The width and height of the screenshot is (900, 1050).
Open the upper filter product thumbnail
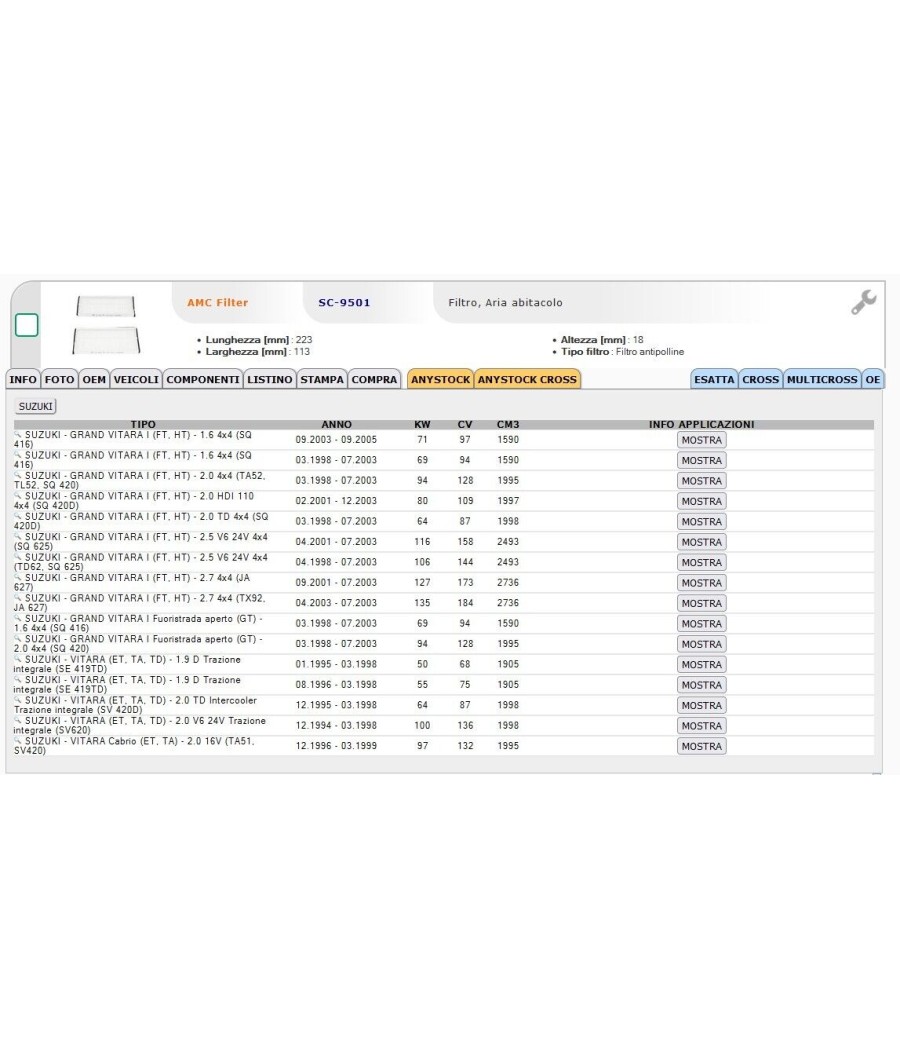coord(106,306)
